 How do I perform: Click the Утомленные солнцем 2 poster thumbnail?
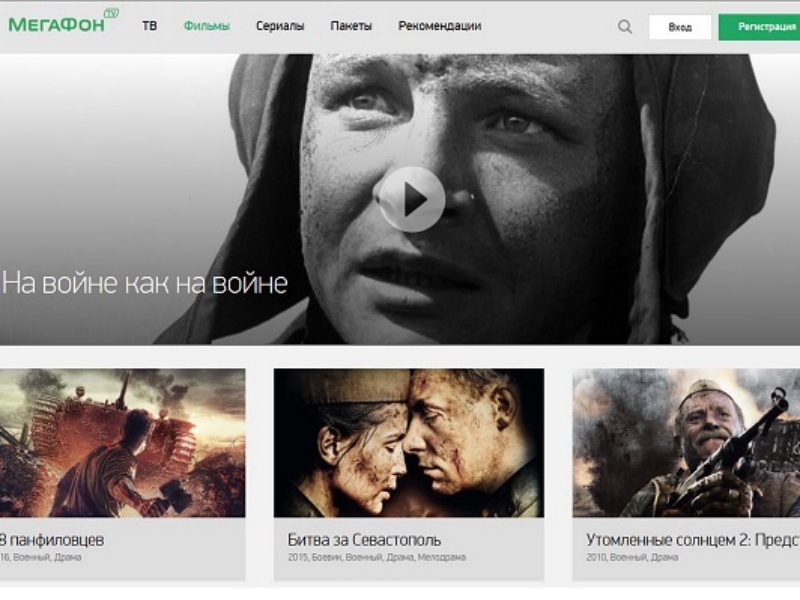(686, 442)
